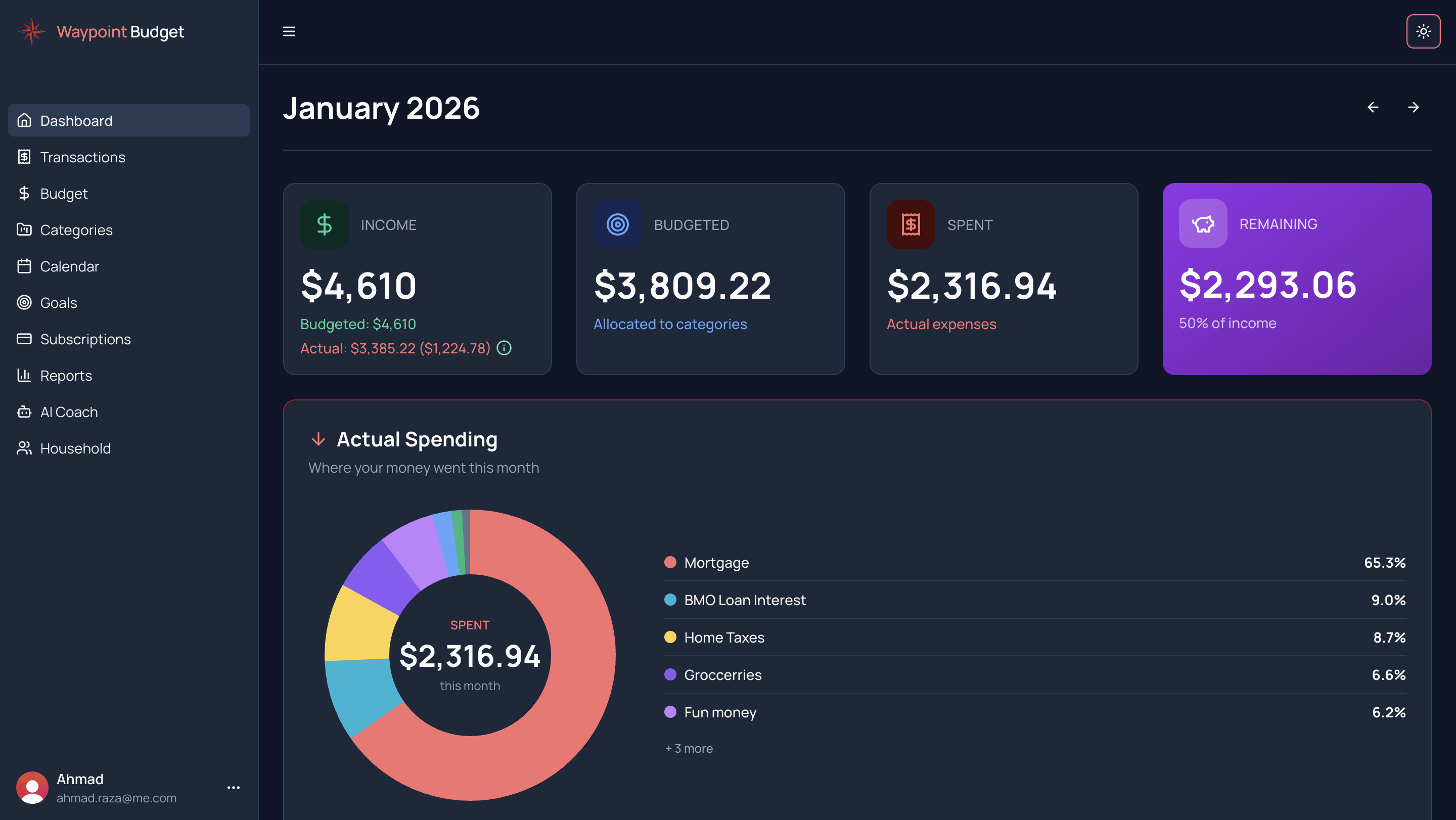Open the Household section
The image size is (1456, 820).
(75, 448)
